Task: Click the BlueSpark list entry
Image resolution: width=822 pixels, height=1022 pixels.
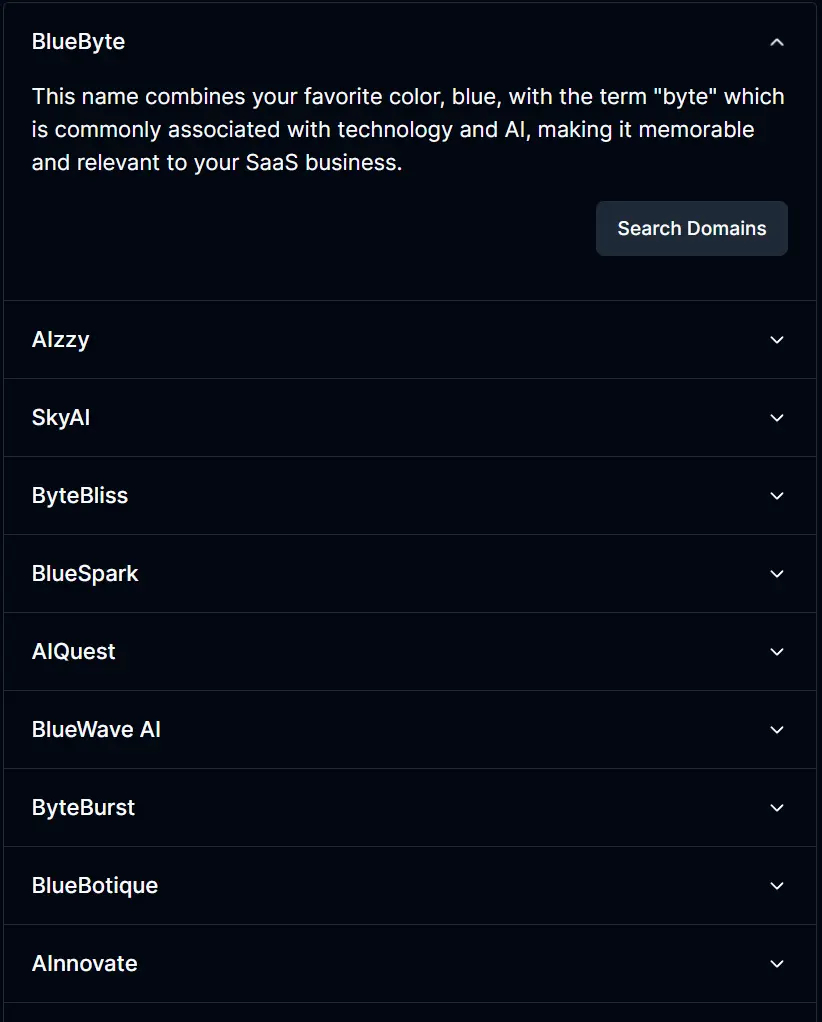Action: coord(85,573)
